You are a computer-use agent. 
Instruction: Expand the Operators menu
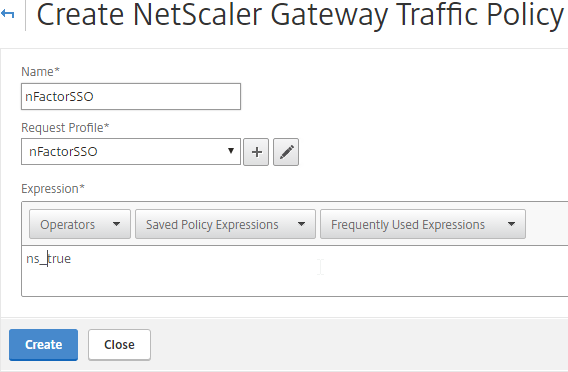click(80, 224)
